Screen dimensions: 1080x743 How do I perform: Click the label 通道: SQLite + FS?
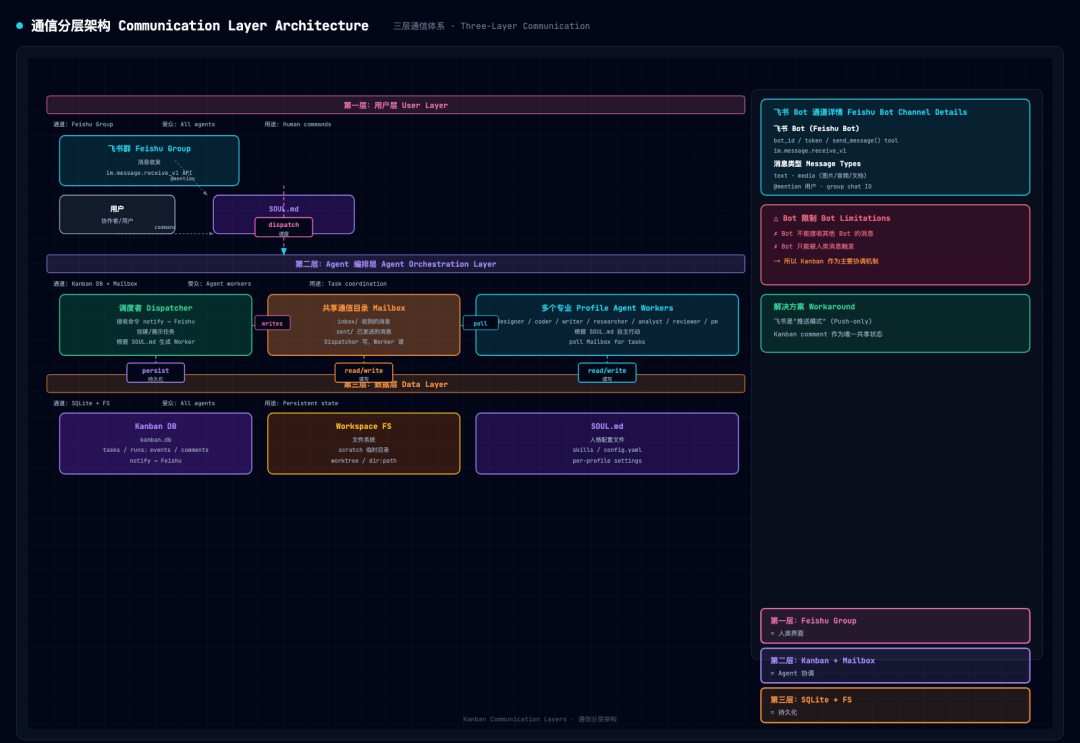click(x=81, y=404)
